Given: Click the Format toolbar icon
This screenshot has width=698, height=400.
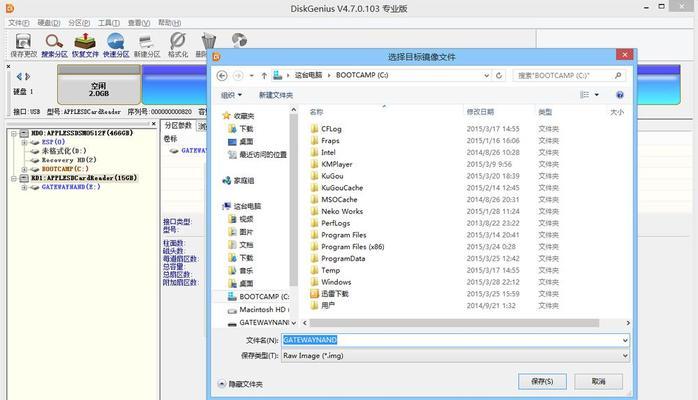Looking at the screenshot, I should tap(178, 41).
